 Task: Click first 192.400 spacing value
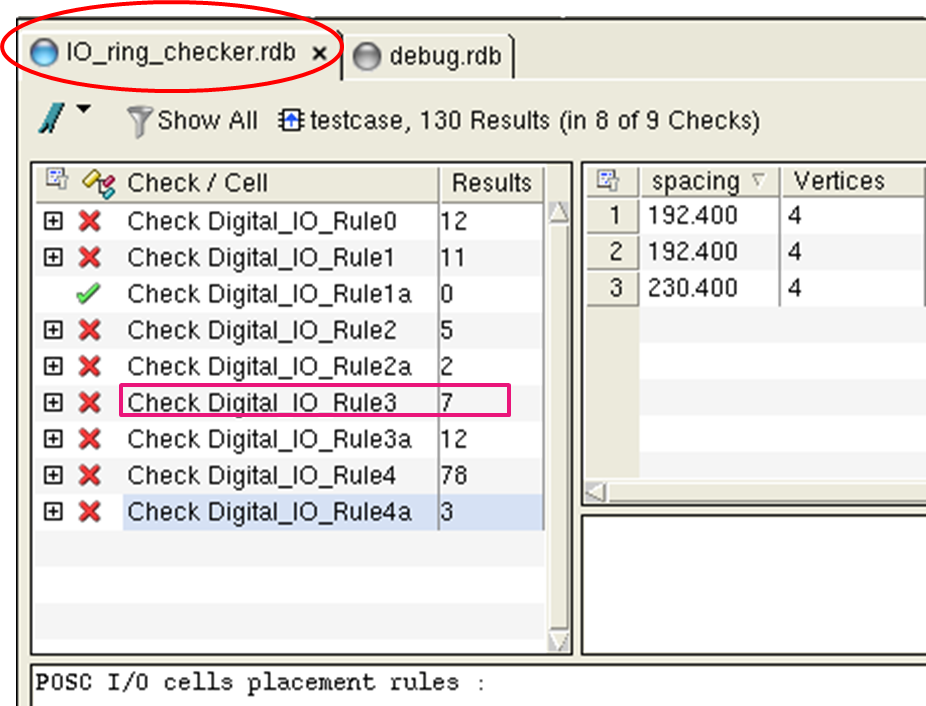pos(693,216)
